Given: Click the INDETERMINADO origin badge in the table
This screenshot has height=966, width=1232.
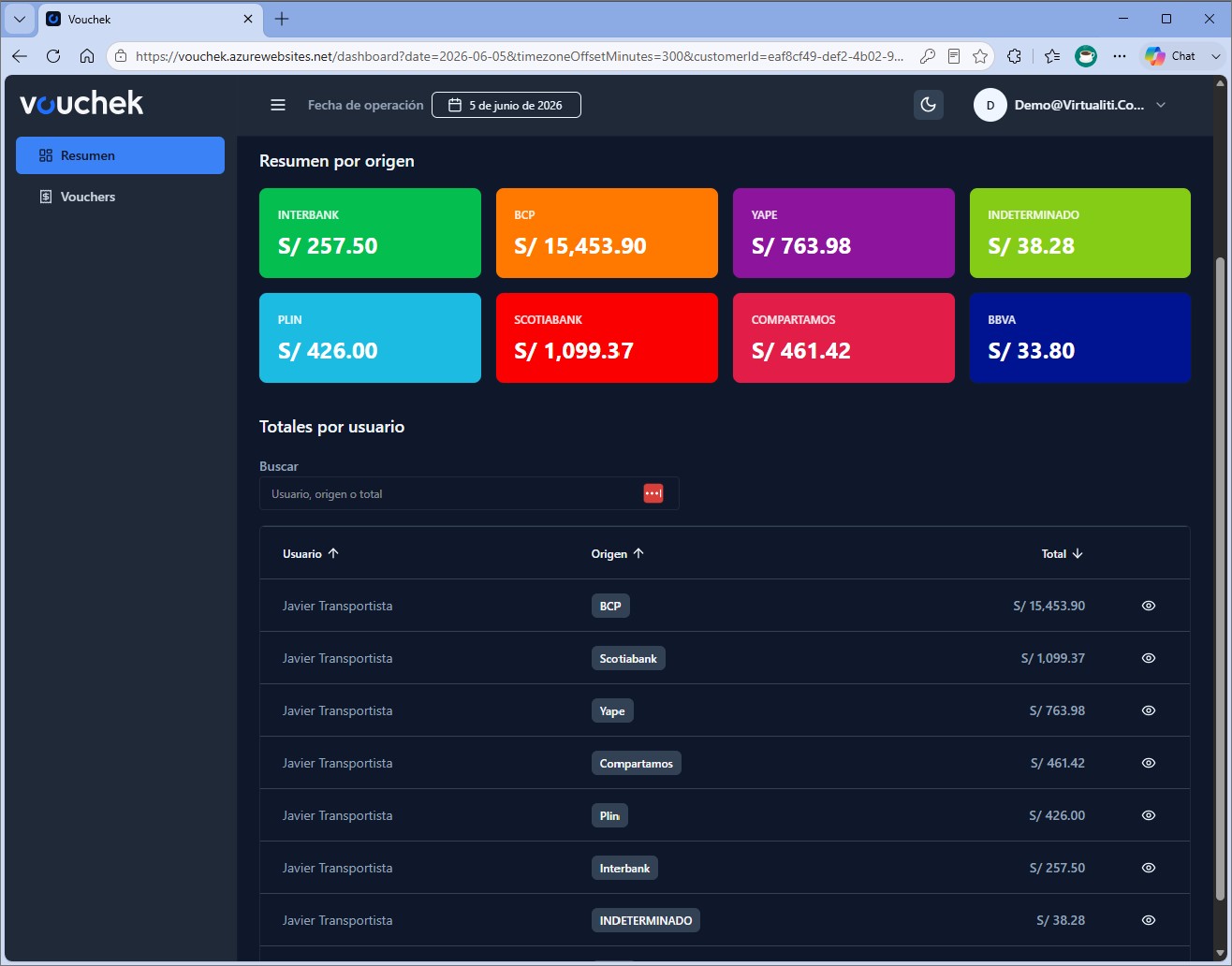Looking at the screenshot, I should coord(646,920).
